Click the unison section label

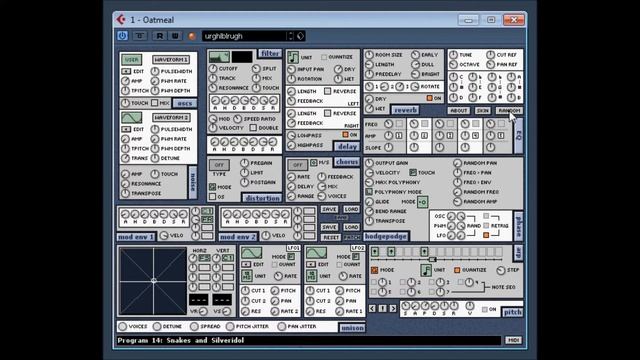(x=352, y=328)
